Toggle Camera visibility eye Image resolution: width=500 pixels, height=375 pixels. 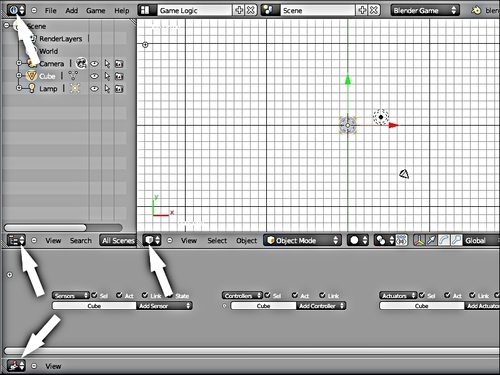[x=95, y=63]
